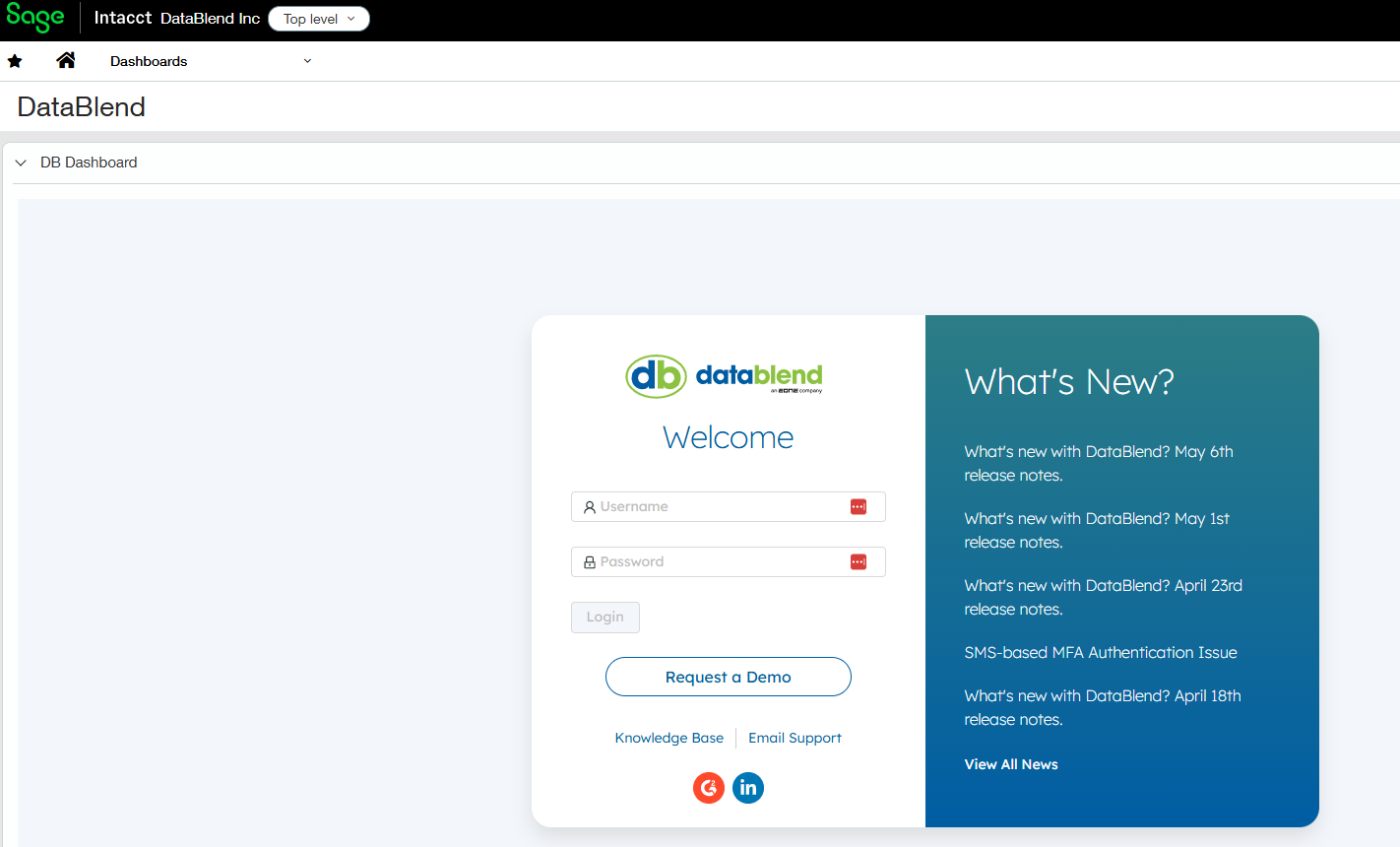The width and height of the screenshot is (1400, 847).
Task: Open the Knowledge Base link
Action: point(669,738)
